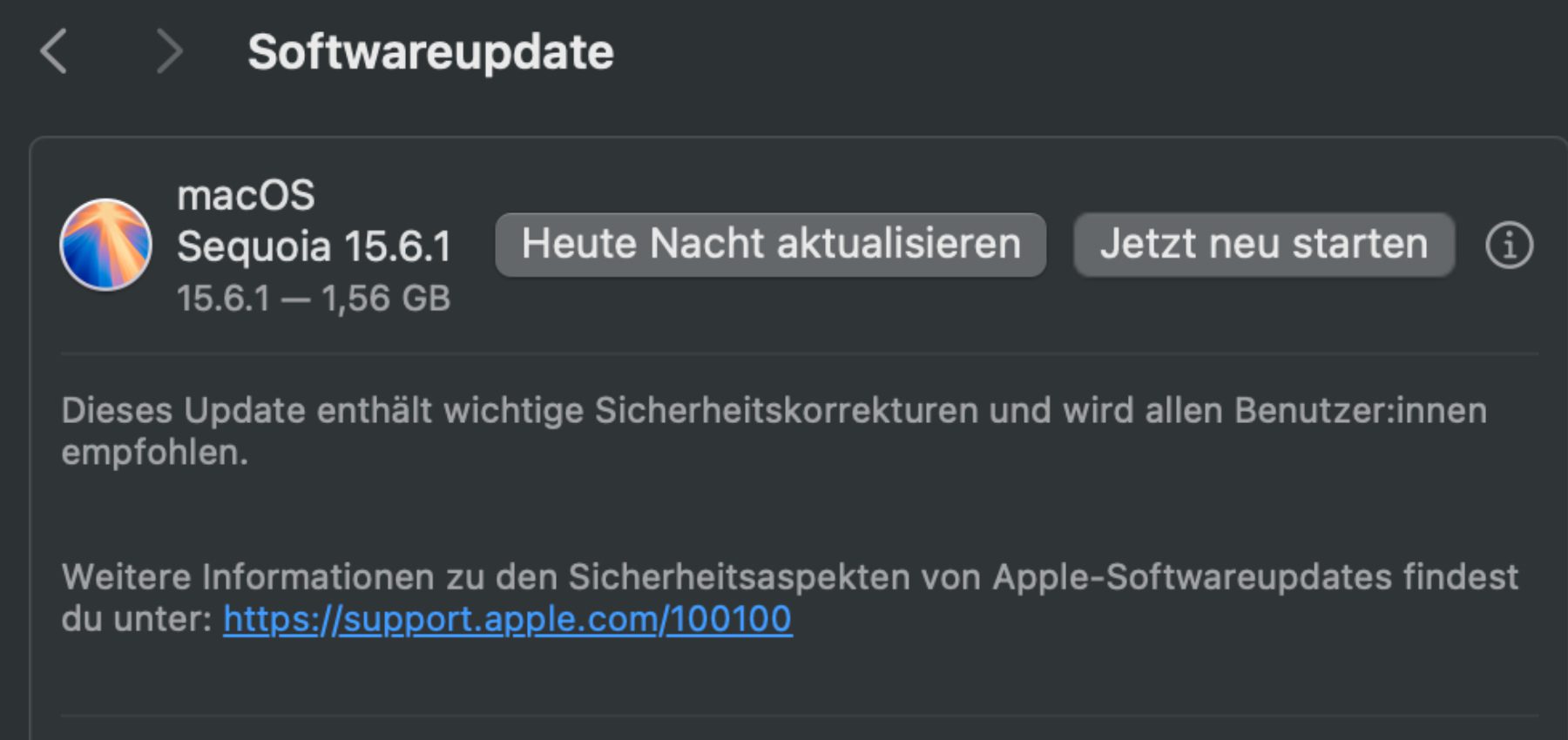Click the 15.6.1 version number in subtitle

[x=224, y=299]
